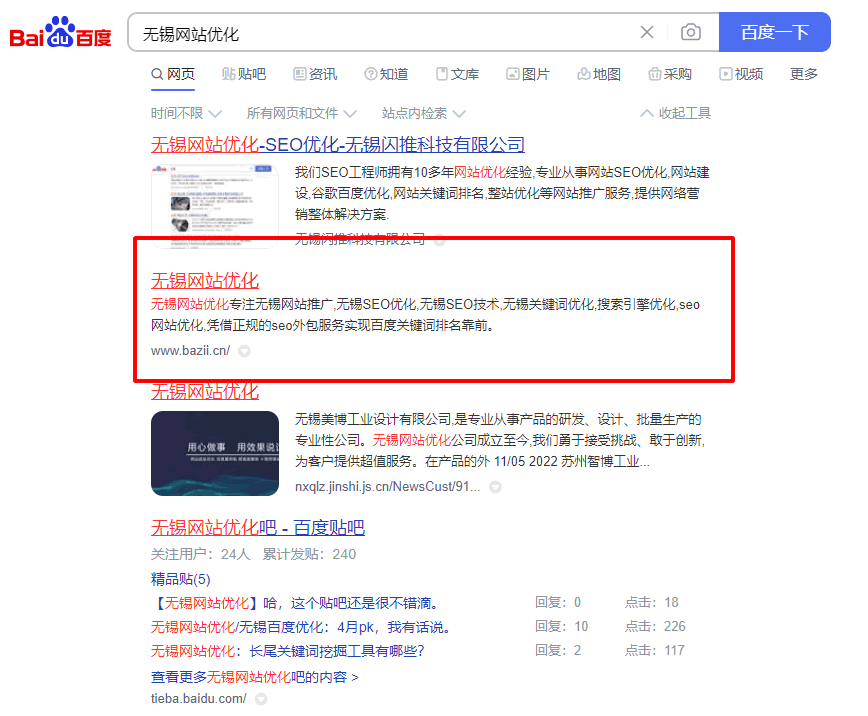Click the 累计发贴: 240 text
The height and width of the screenshot is (716, 868).
(x=309, y=554)
